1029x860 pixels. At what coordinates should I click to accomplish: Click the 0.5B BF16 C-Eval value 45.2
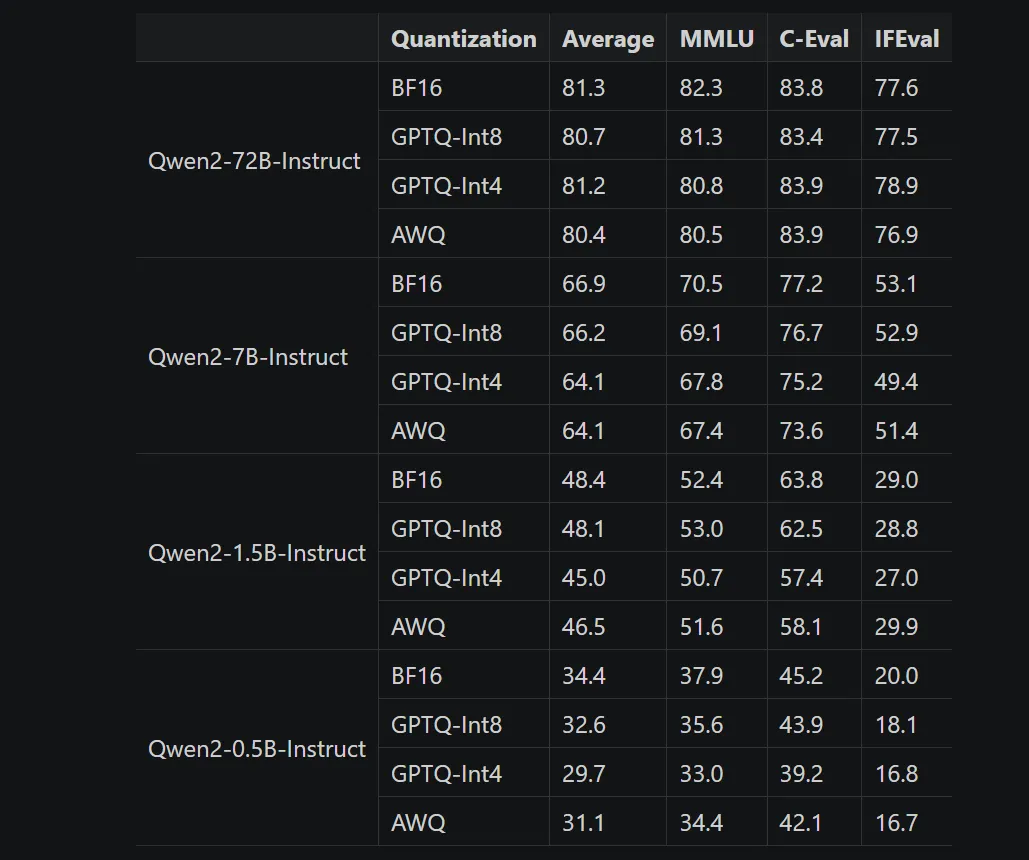(801, 676)
